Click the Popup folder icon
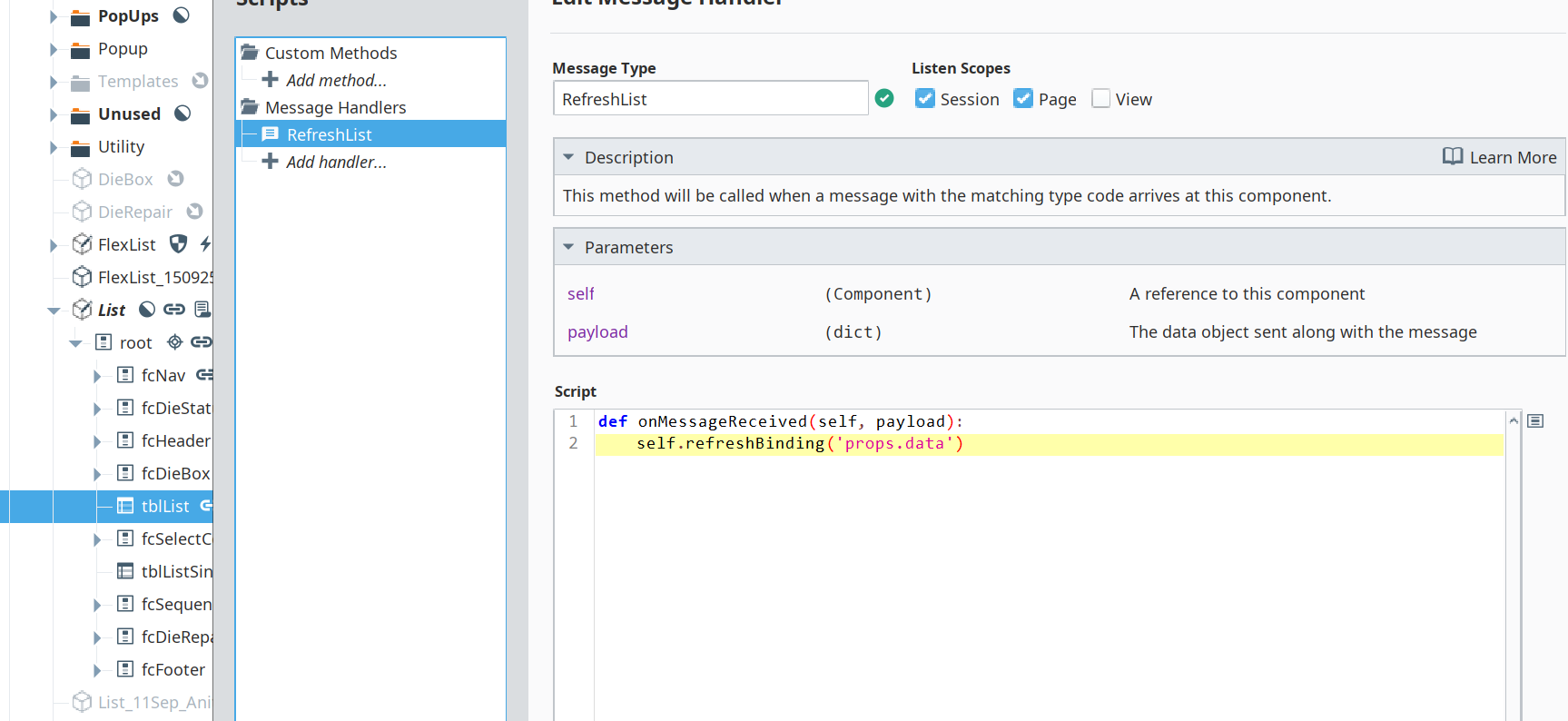Image resolution: width=1568 pixels, height=721 pixels. (x=81, y=49)
